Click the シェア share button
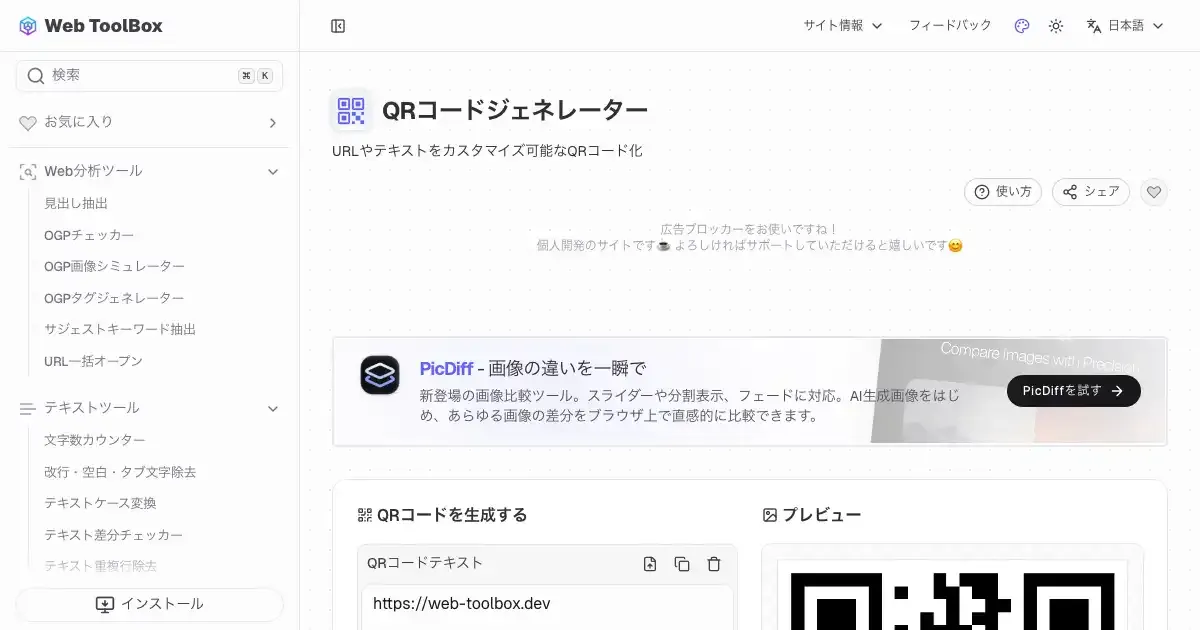This screenshot has height=630, width=1200. 1090,192
